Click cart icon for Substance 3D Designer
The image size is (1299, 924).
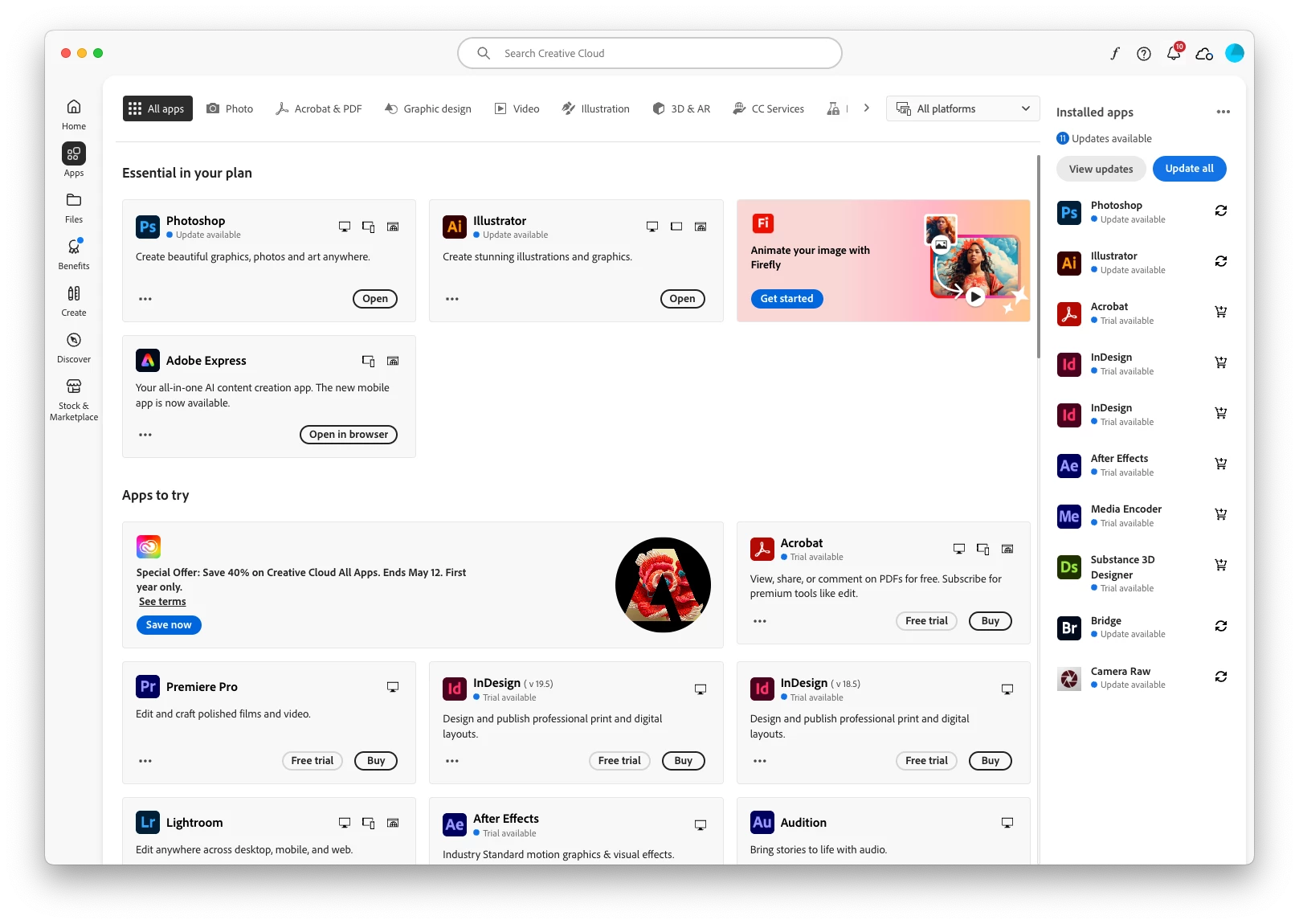(1221, 565)
